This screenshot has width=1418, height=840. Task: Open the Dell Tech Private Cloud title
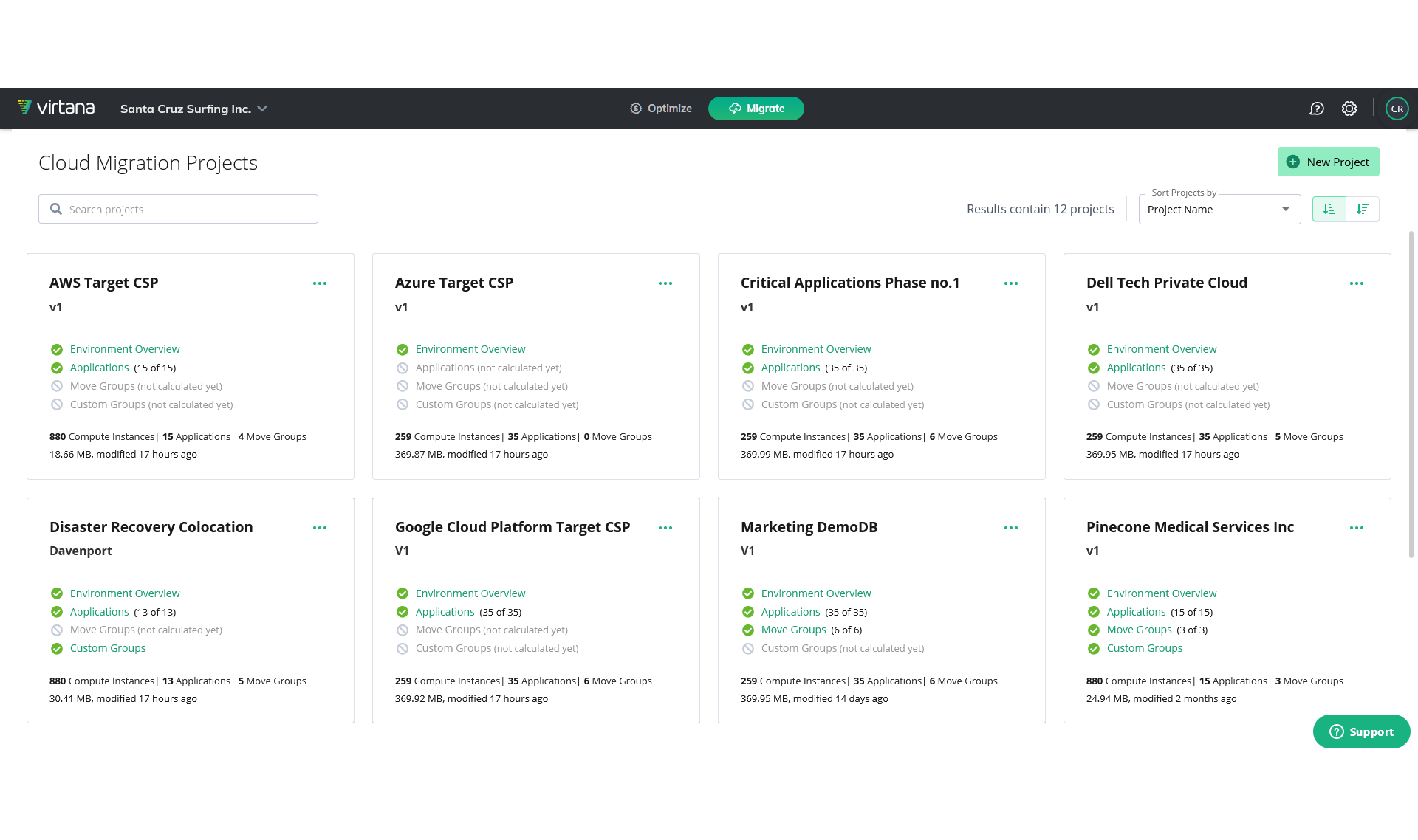click(x=1167, y=283)
